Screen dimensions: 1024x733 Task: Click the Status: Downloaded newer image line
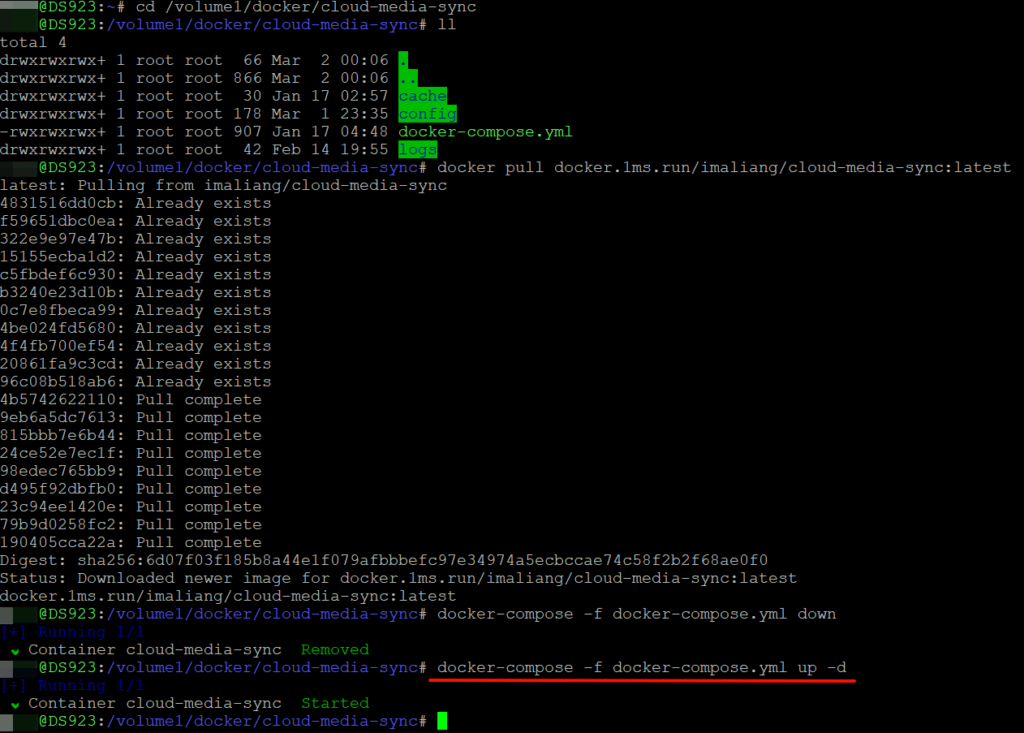(398, 578)
